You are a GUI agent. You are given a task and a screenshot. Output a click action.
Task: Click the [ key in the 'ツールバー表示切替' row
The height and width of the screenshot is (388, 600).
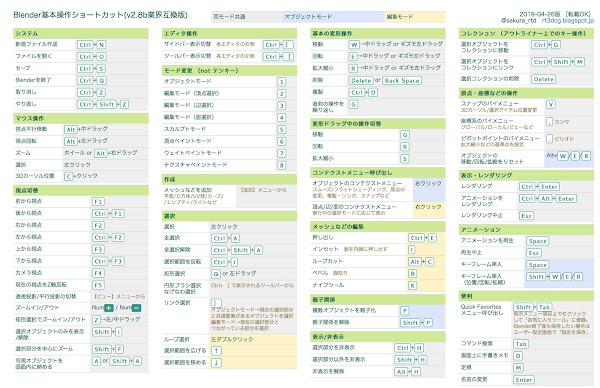pyautogui.click(x=288, y=57)
